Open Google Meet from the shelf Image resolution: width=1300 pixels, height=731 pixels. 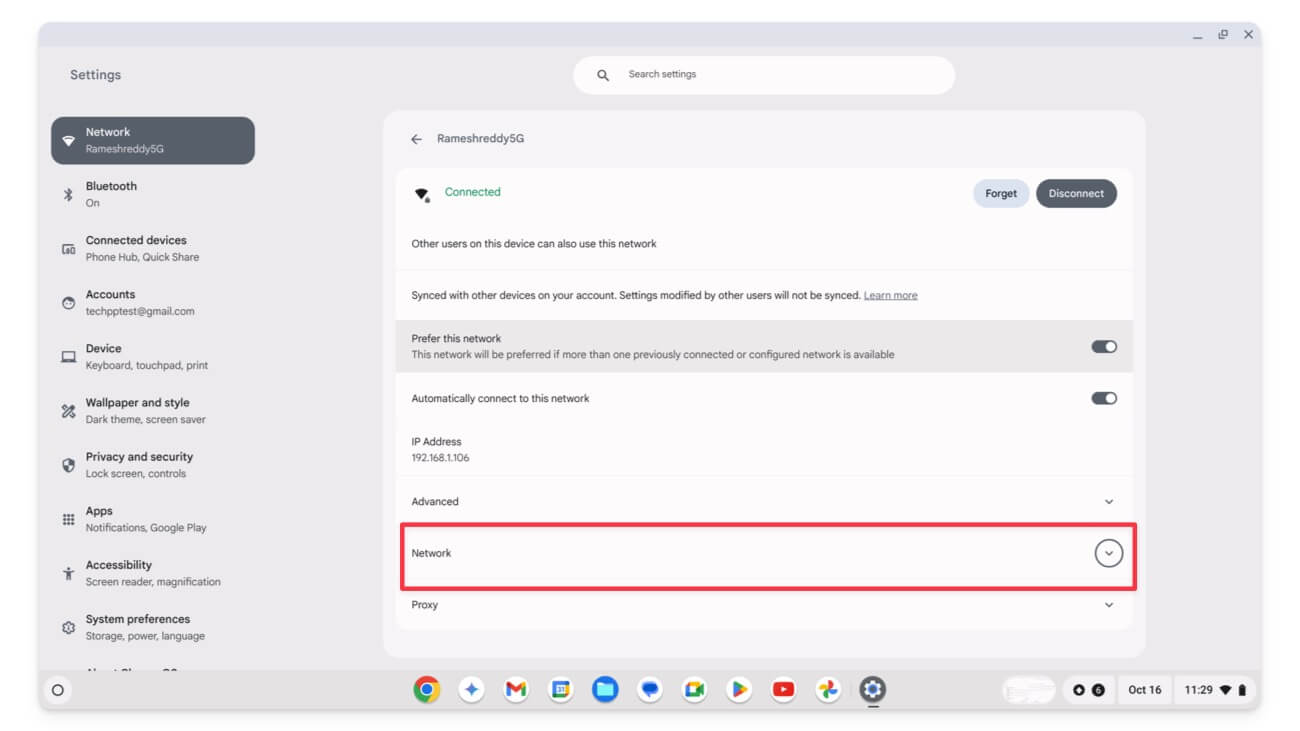tap(694, 689)
